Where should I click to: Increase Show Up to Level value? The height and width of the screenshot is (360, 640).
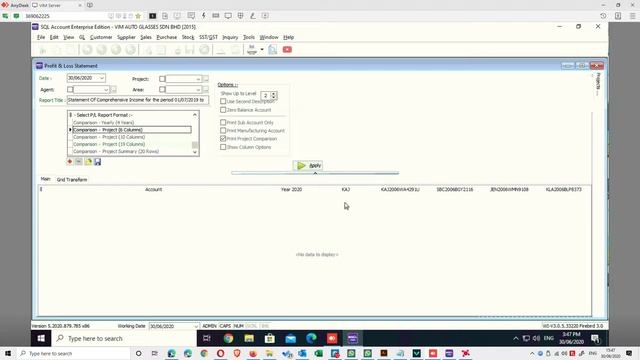274,93
